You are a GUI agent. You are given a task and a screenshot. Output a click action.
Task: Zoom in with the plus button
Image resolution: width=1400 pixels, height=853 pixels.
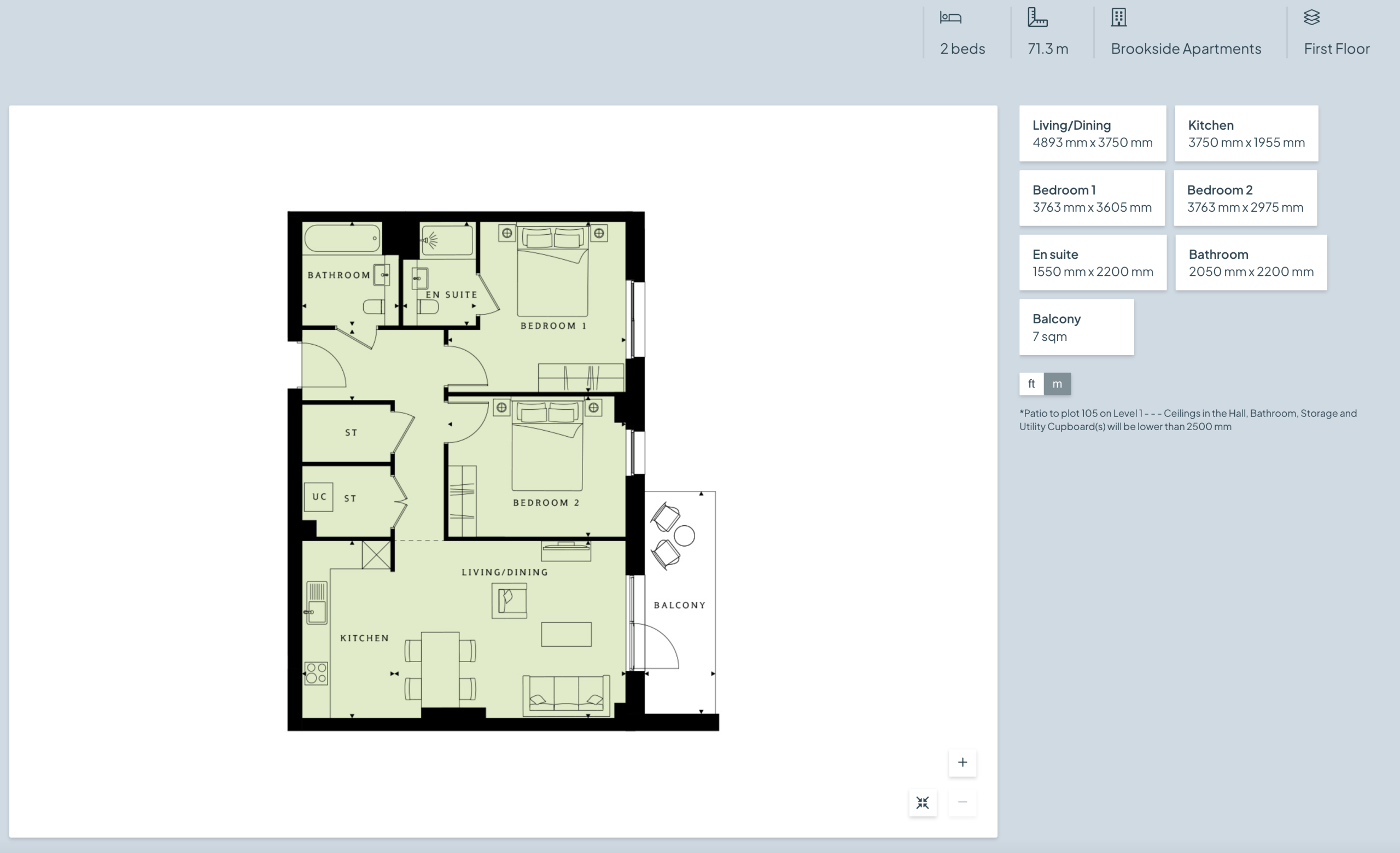[962, 762]
